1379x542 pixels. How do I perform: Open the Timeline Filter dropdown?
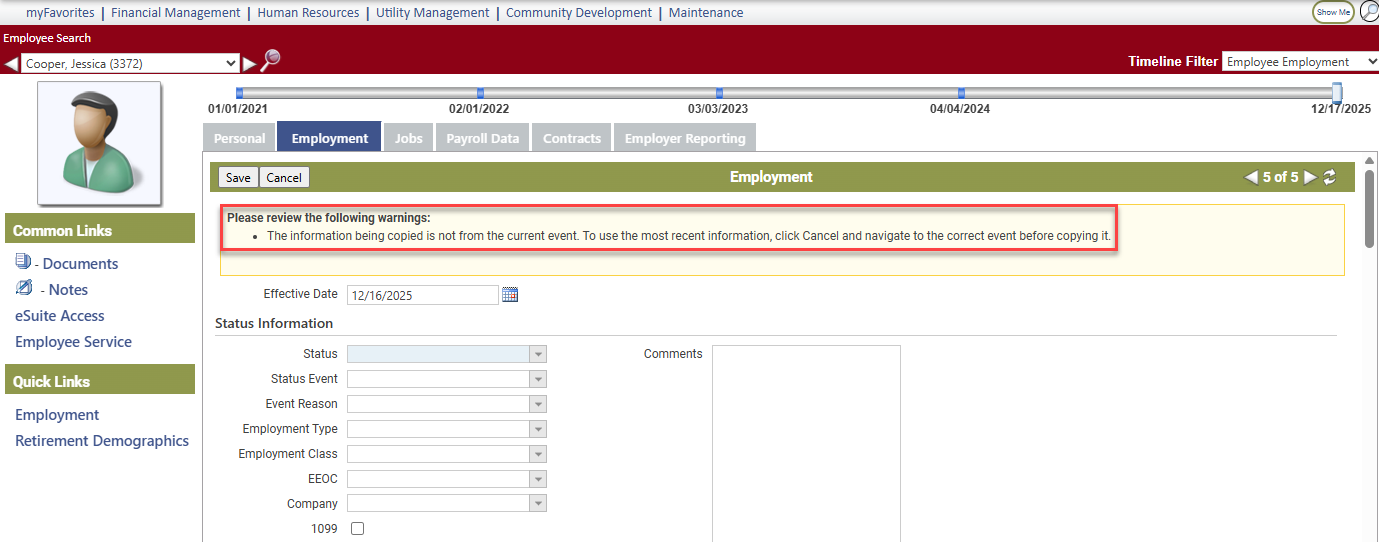[1288, 62]
